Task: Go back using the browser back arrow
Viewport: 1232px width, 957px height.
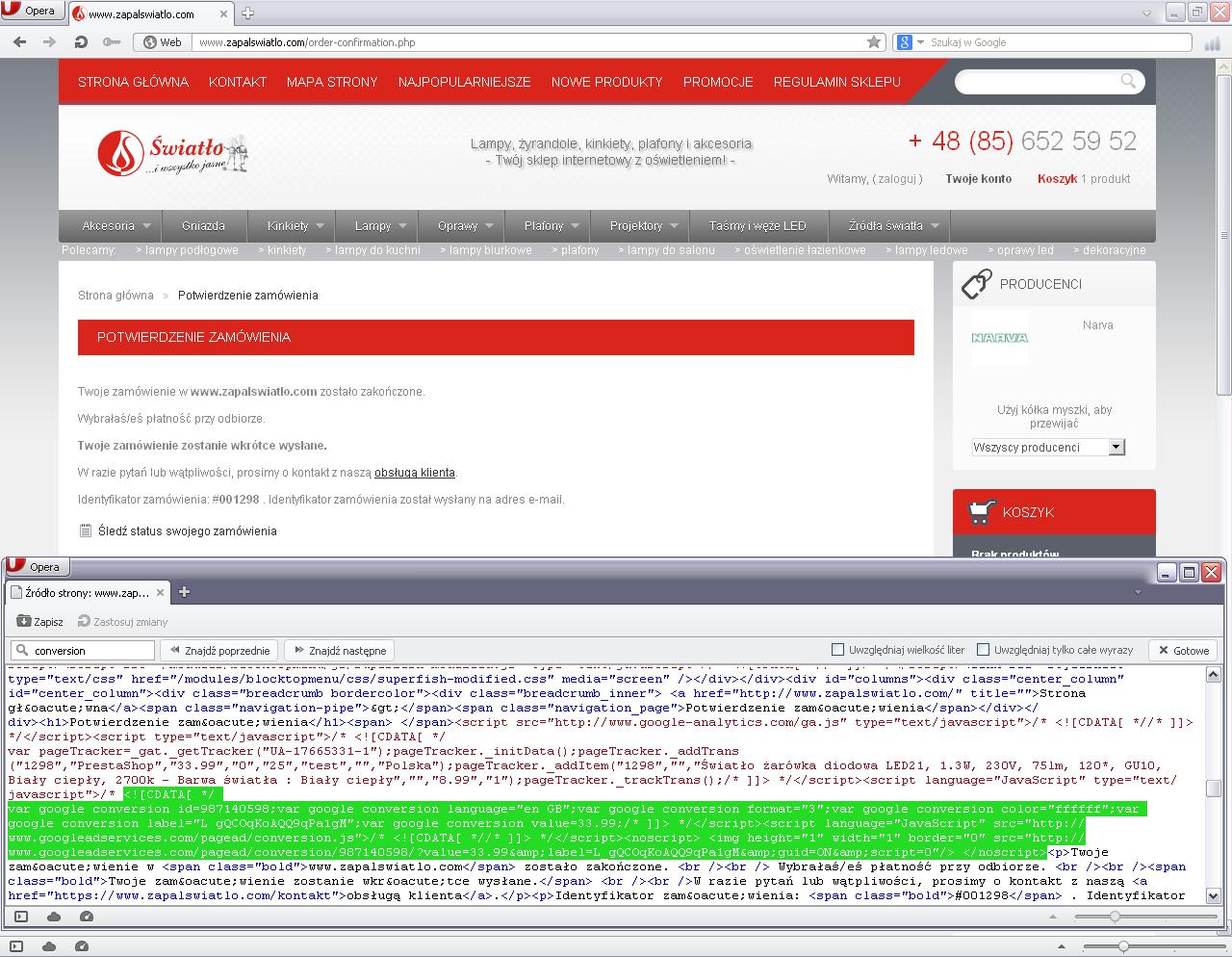Action: 20,42
